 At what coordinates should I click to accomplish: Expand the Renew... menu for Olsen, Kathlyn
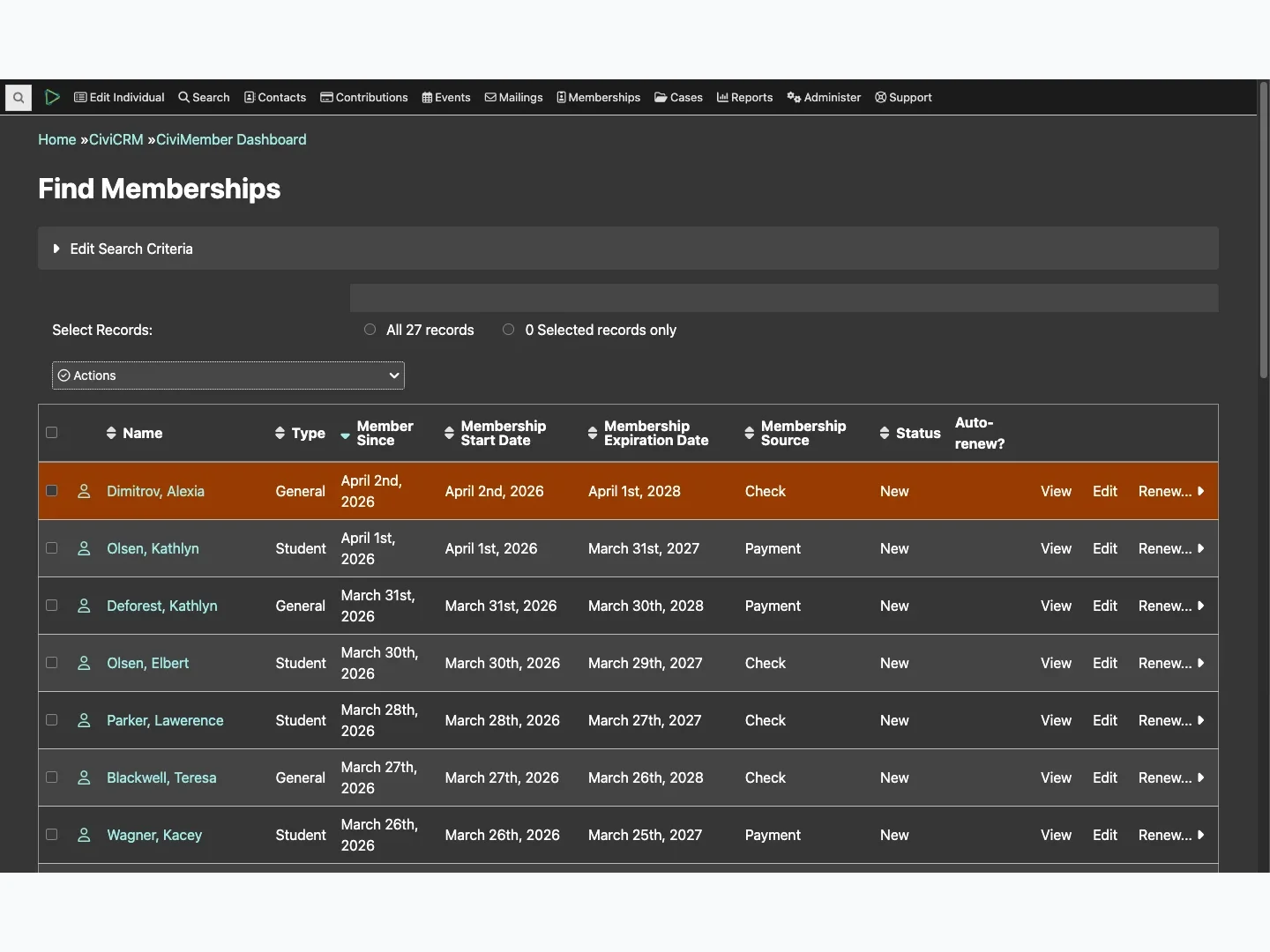click(x=1171, y=548)
